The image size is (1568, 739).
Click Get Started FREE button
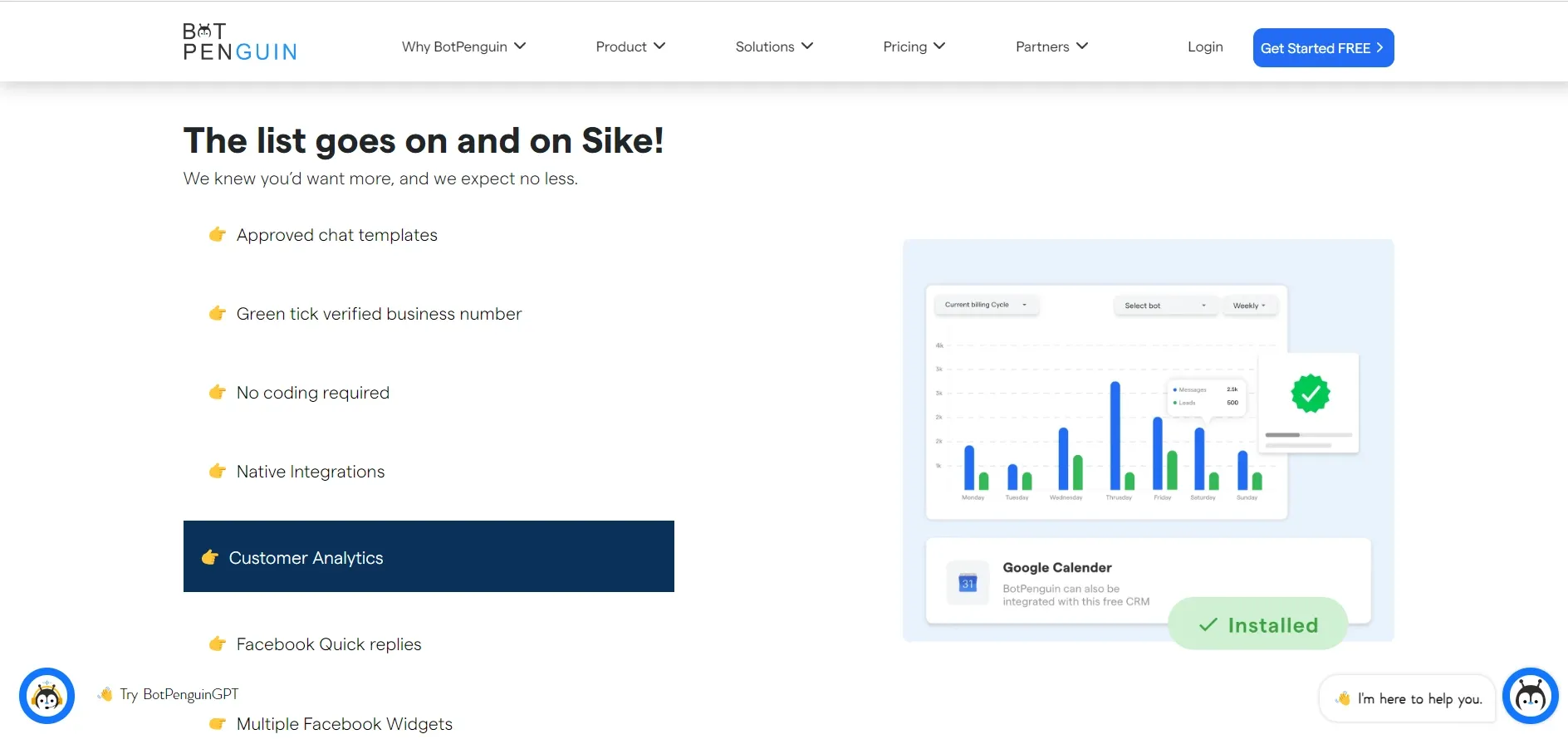coord(1323,47)
